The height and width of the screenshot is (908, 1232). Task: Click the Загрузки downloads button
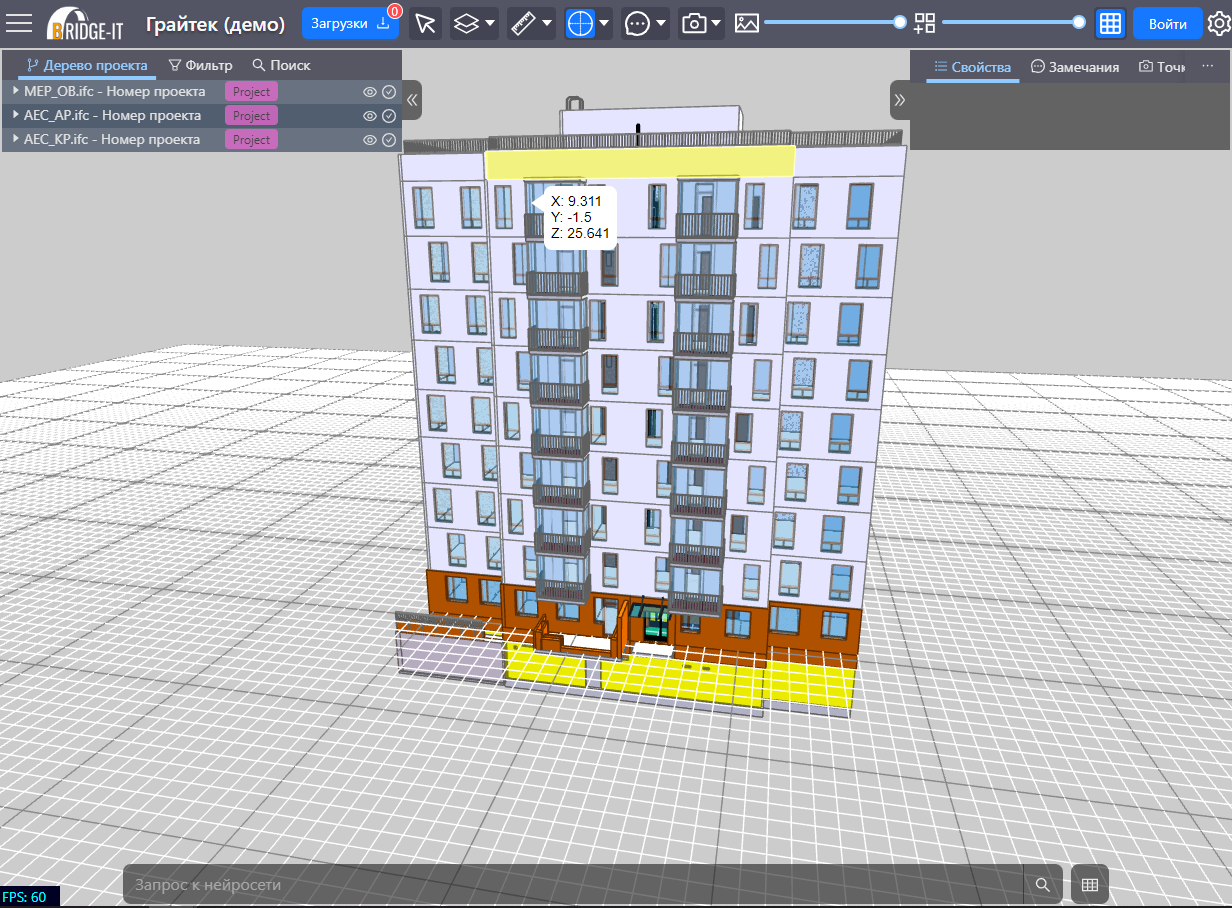[x=350, y=24]
